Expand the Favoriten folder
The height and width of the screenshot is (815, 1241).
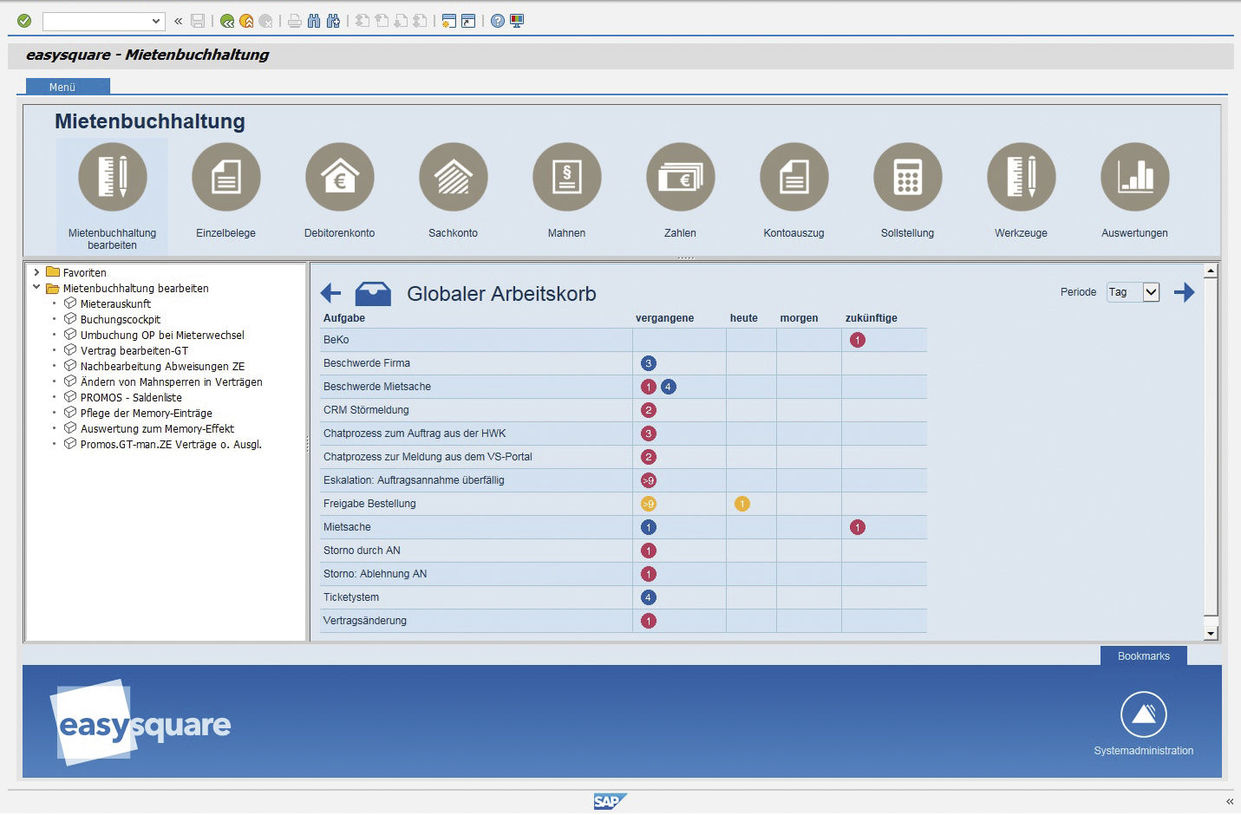[37, 272]
